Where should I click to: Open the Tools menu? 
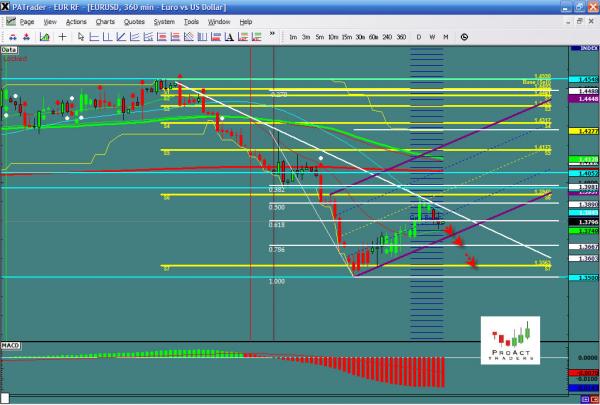(190, 21)
